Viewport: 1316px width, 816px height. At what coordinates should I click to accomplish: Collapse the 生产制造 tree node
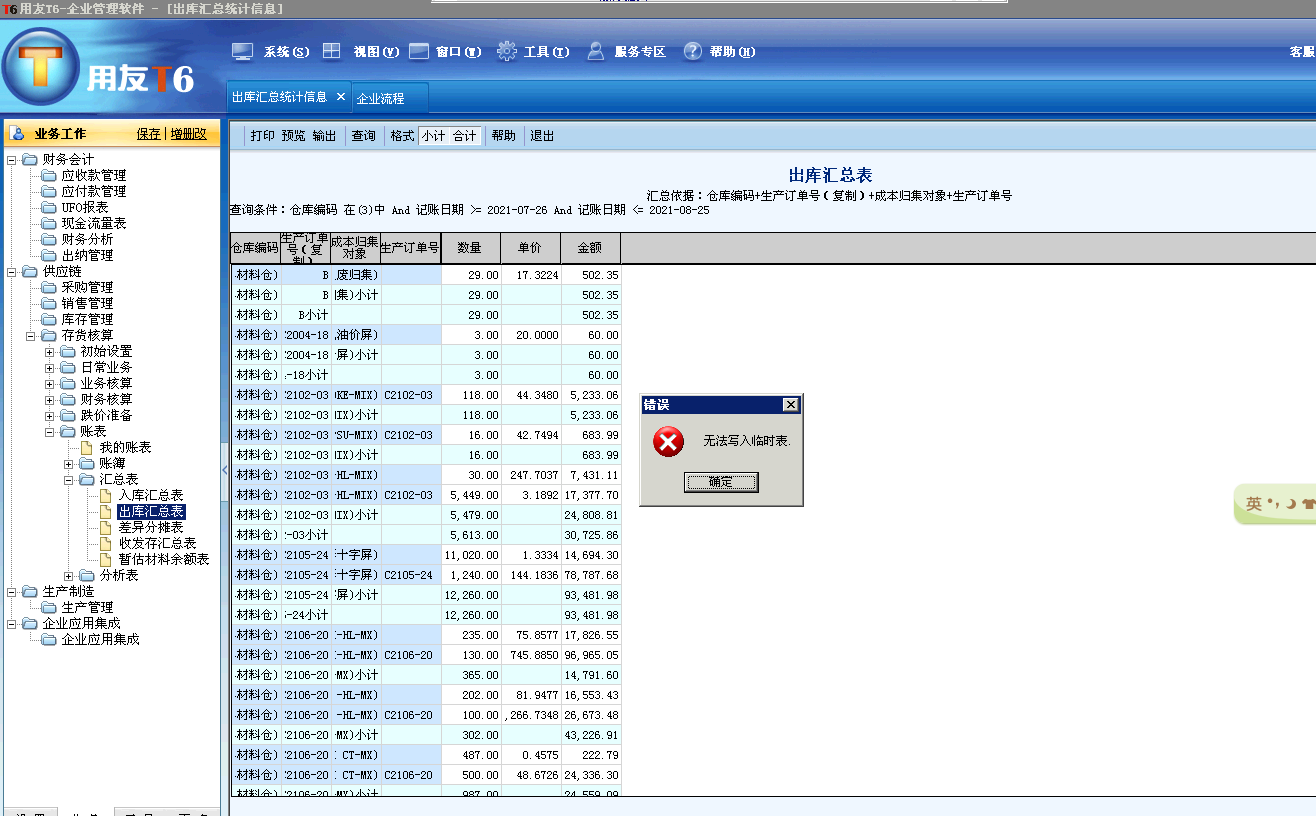12,591
